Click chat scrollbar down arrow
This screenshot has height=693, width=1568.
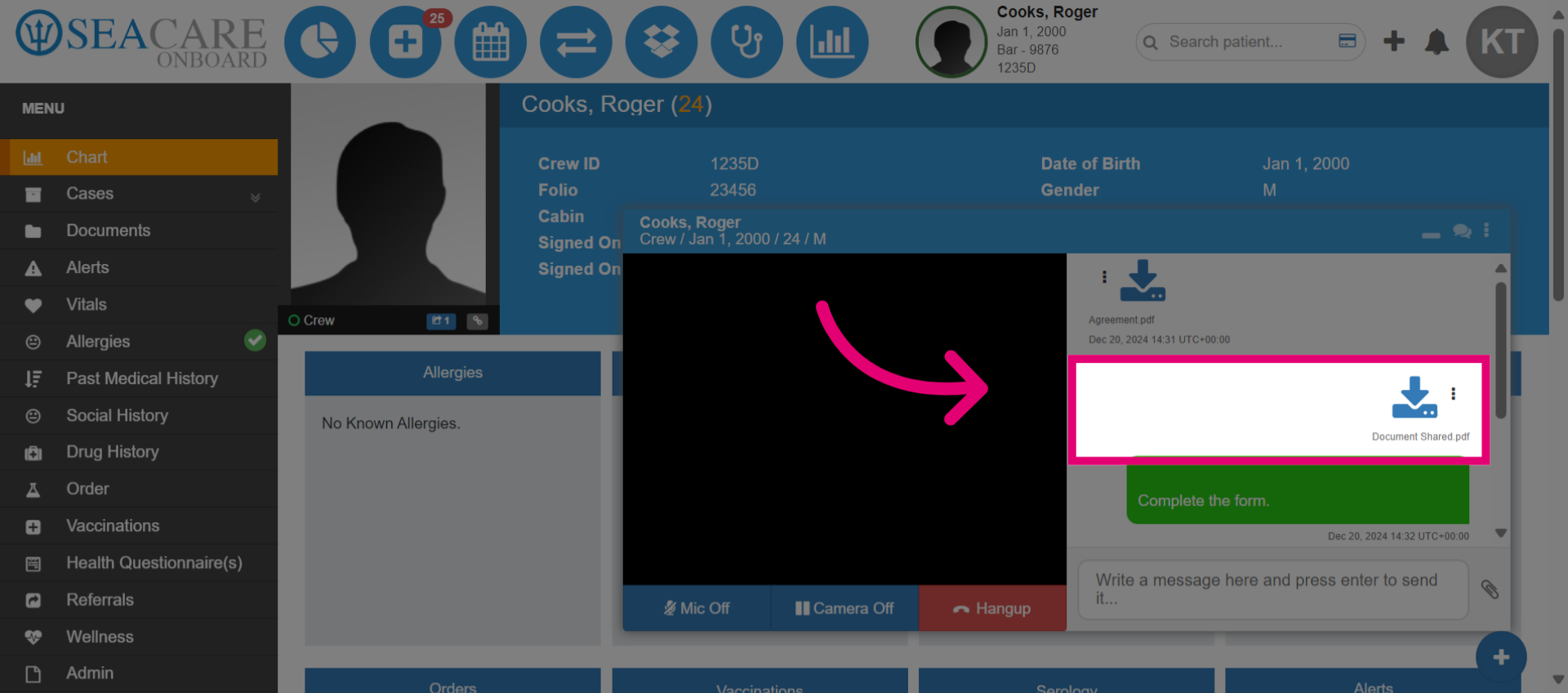pyautogui.click(x=1501, y=533)
